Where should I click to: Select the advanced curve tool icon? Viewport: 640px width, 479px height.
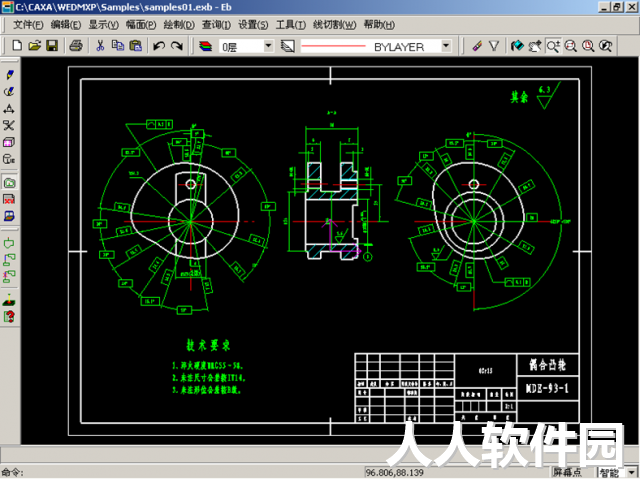coord(9,91)
